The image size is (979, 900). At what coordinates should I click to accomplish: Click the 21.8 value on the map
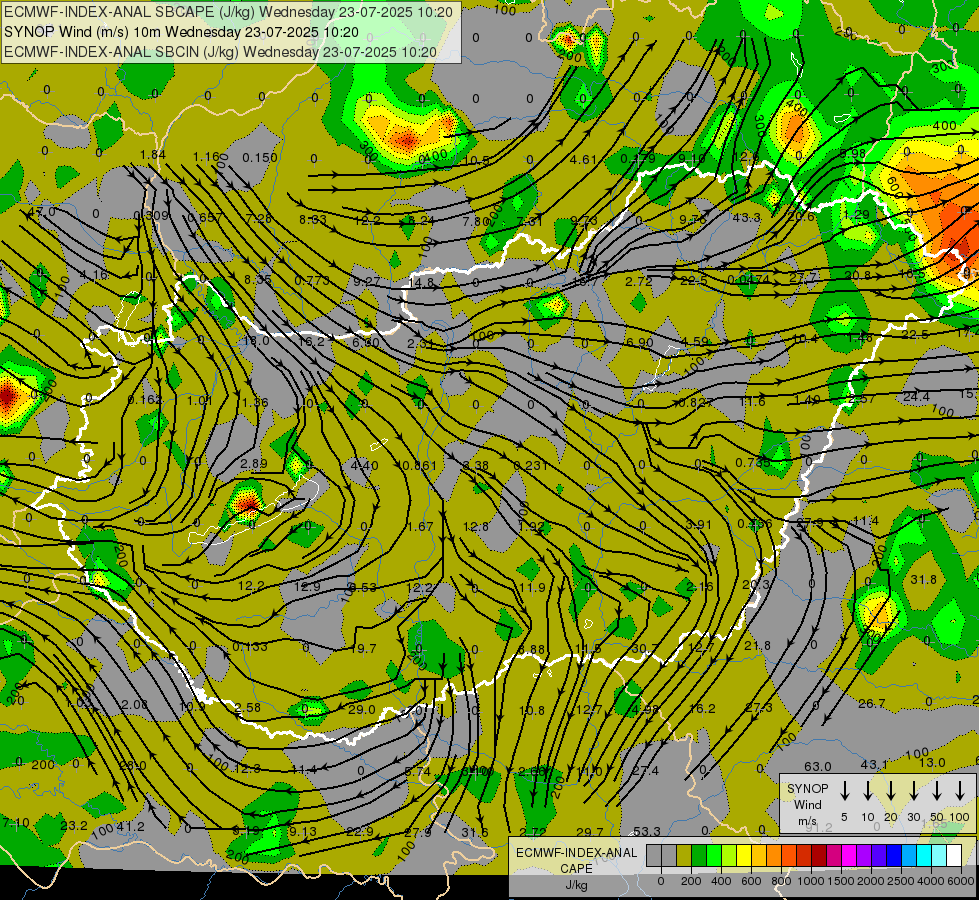pyautogui.click(x=757, y=645)
